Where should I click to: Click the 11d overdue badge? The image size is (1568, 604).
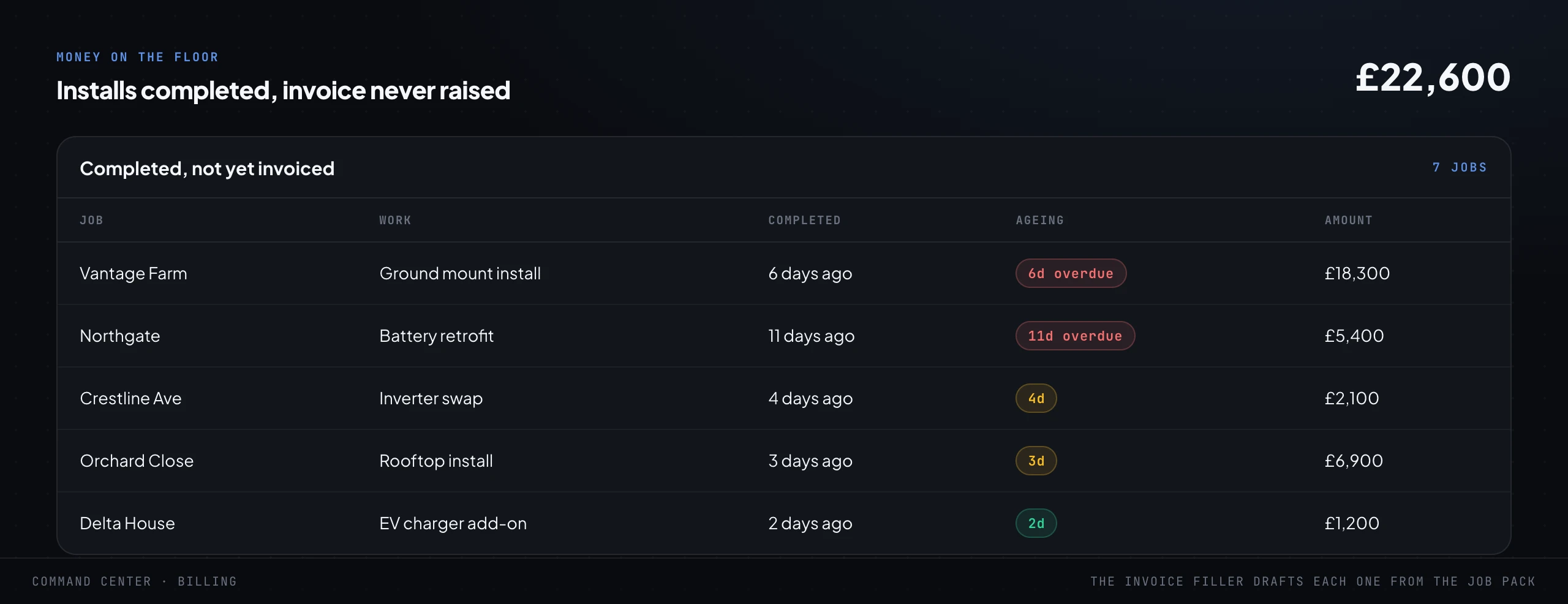tap(1075, 336)
